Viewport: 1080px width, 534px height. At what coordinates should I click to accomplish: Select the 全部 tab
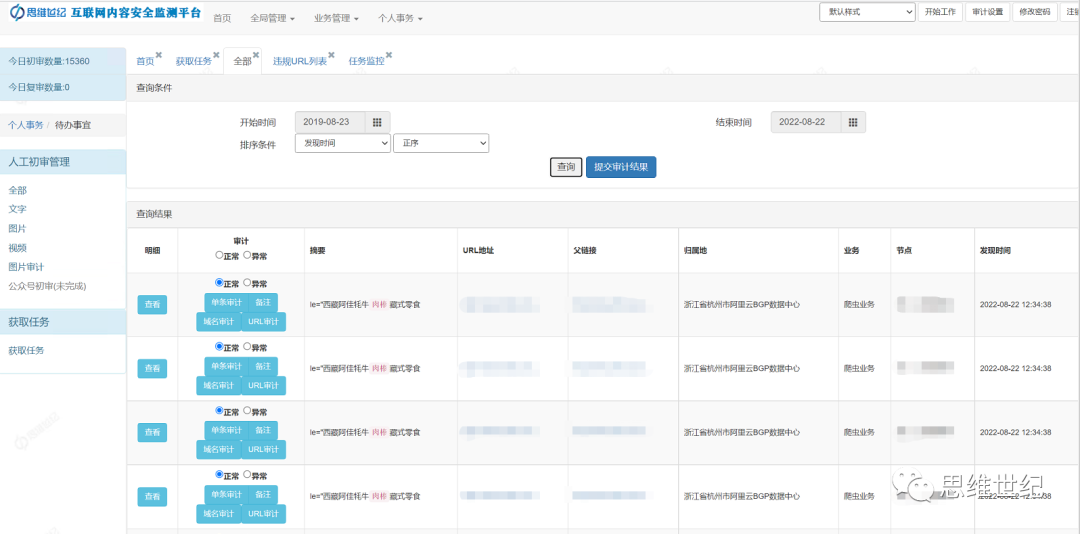[242, 61]
